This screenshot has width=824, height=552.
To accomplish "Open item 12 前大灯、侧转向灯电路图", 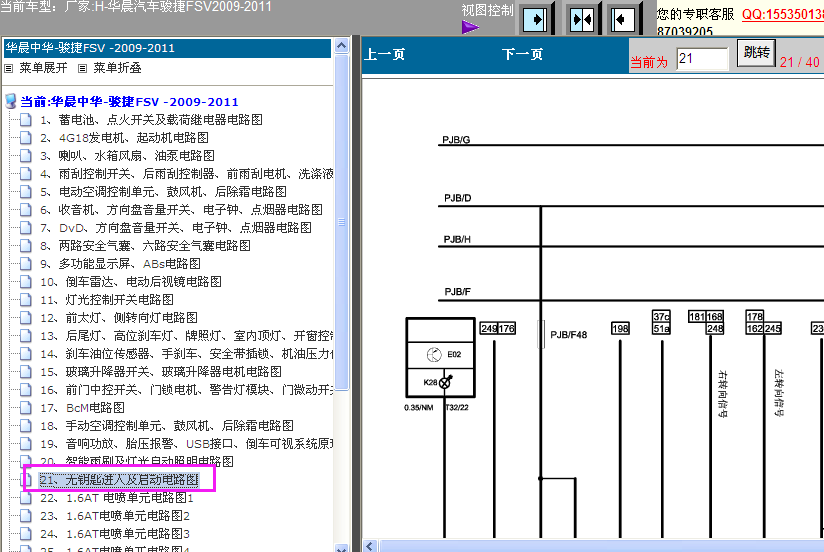I will point(119,318).
